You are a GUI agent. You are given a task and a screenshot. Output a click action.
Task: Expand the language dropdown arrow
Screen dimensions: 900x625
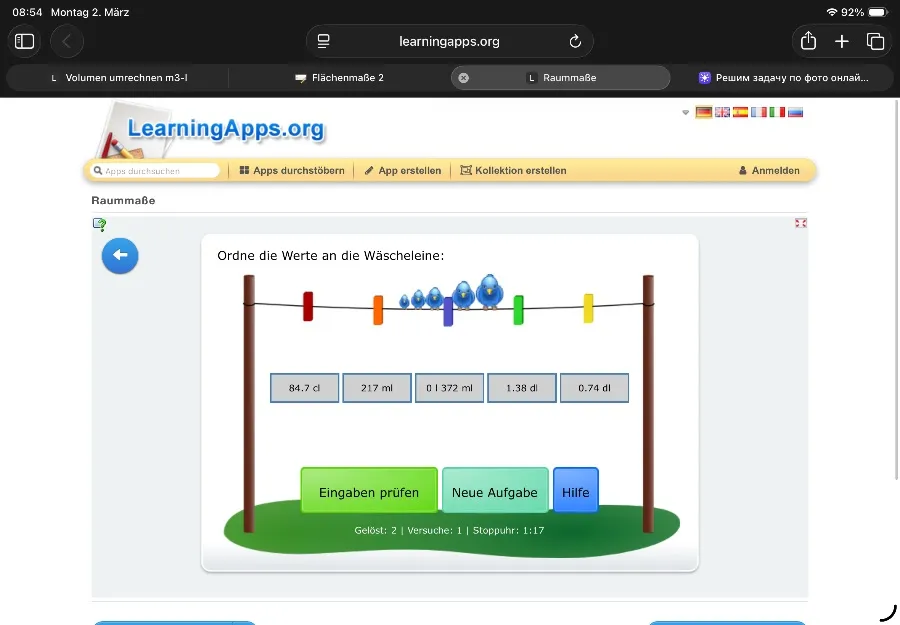pos(685,112)
